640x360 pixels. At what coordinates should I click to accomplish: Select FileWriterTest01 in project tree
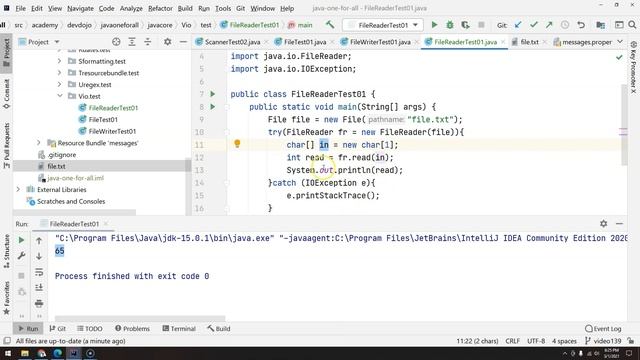[x=112, y=131]
